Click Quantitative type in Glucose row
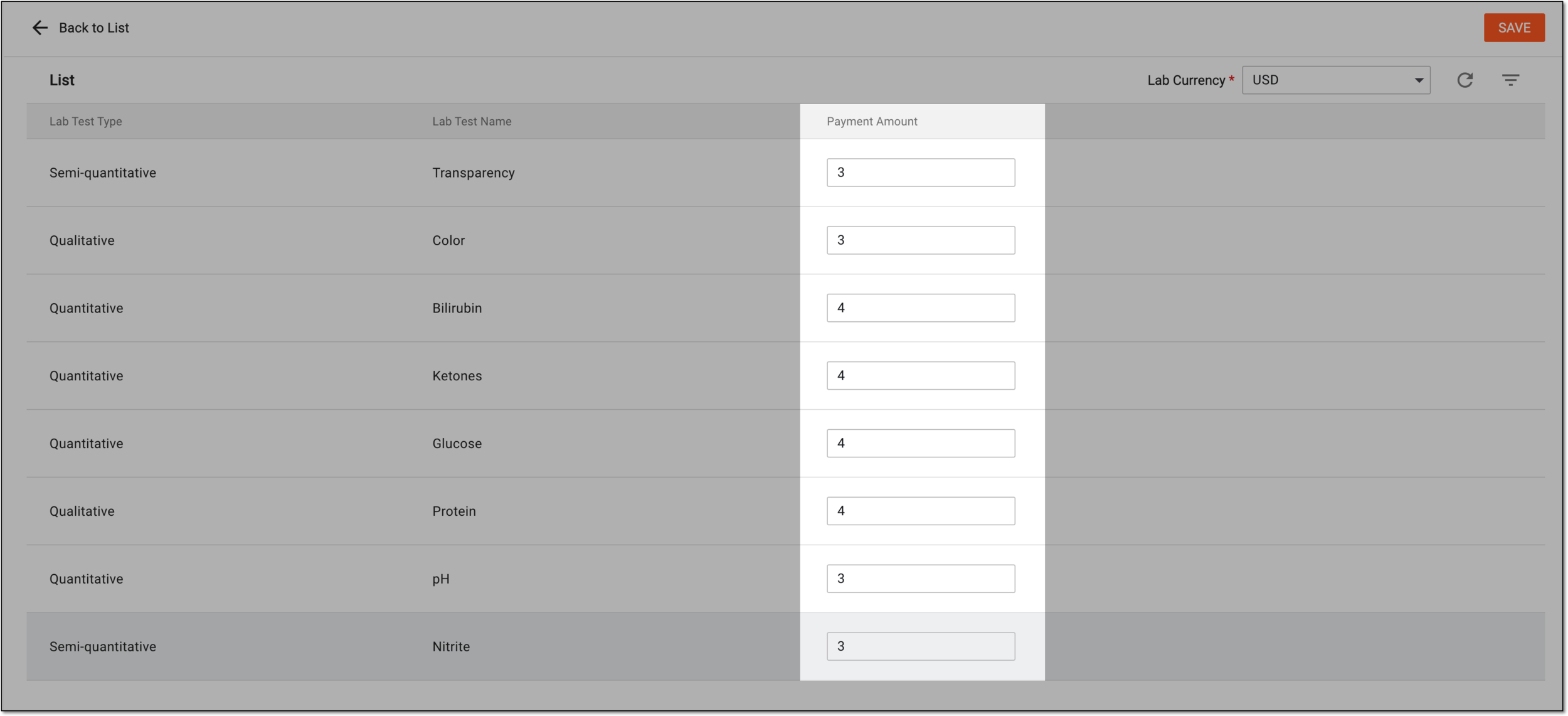Viewport: 1568px width, 716px height. pyautogui.click(x=87, y=444)
